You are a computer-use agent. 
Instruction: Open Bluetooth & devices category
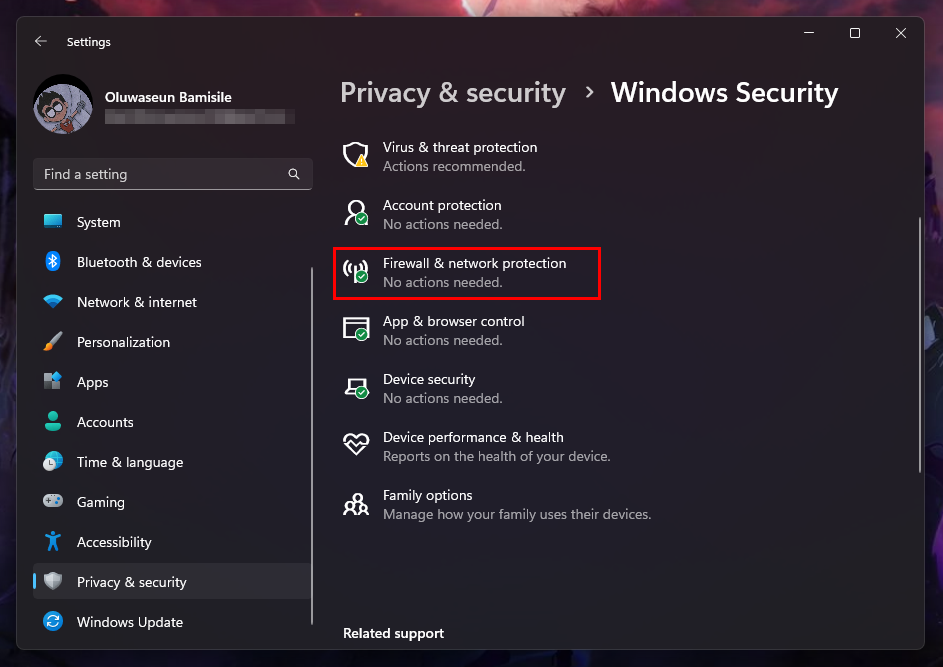pos(173,262)
